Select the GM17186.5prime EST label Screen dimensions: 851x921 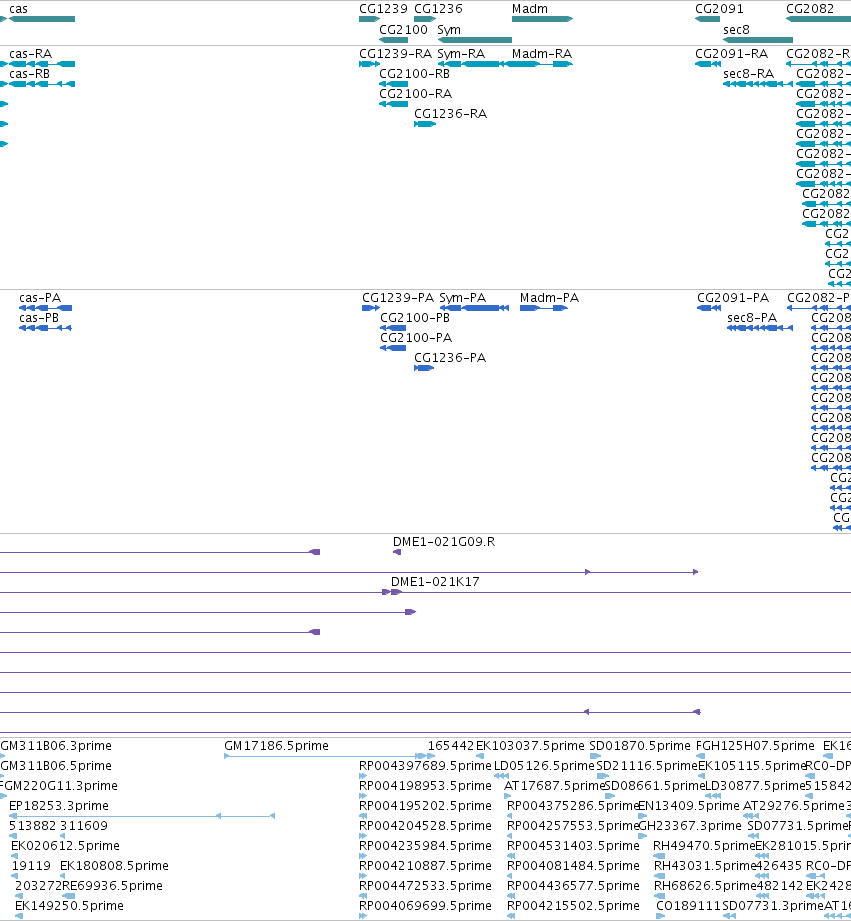point(276,746)
